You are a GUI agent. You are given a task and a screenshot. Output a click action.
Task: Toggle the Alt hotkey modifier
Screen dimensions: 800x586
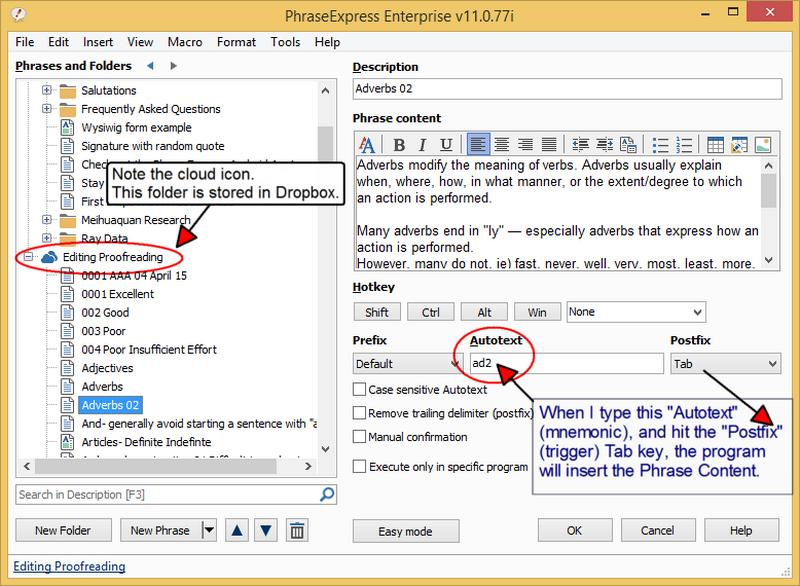[x=484, y=312]
